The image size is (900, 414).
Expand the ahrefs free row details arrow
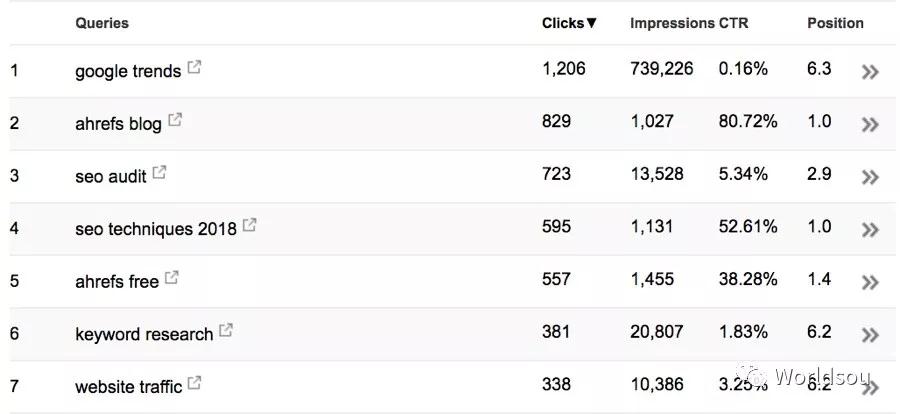click(870, 282)
